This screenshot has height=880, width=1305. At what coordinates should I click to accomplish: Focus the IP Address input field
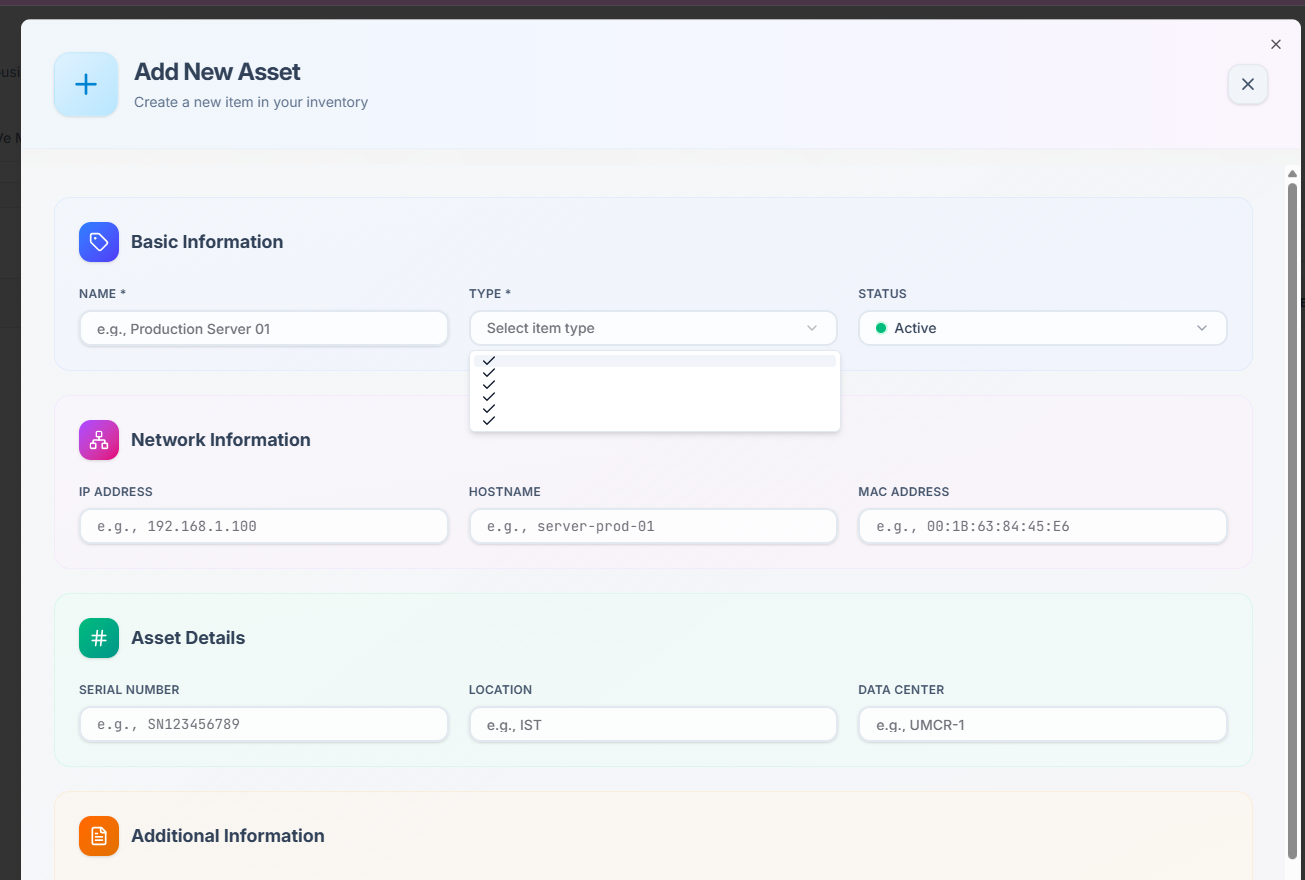pos(264,526)
